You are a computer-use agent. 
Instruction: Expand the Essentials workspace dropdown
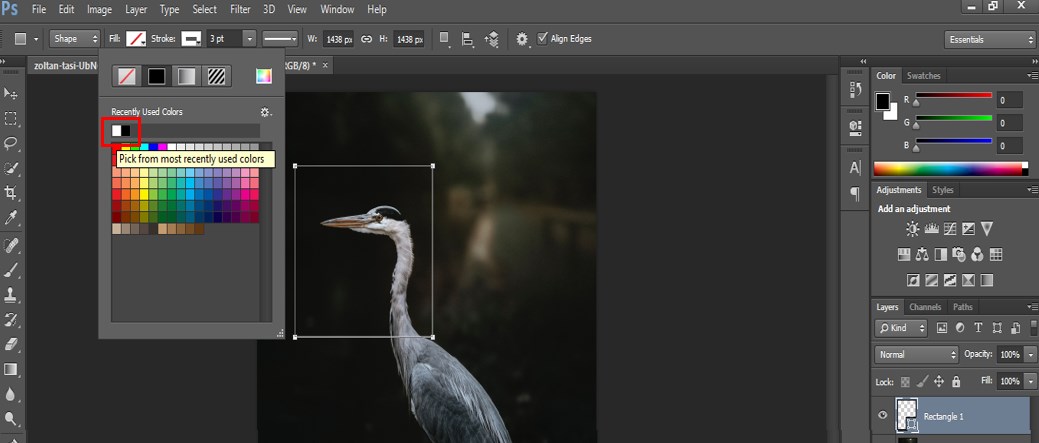click(x=989, y=39)
